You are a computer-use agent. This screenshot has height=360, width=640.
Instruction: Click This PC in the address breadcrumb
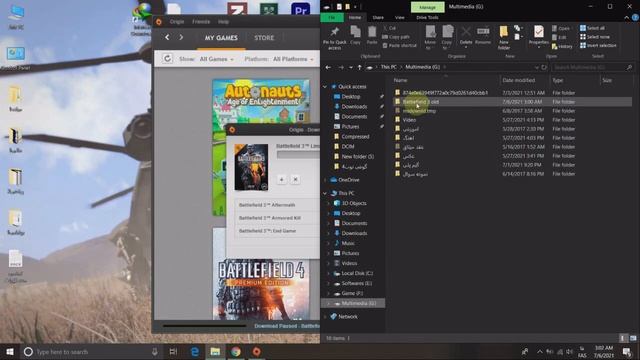[x=388, y=67]
